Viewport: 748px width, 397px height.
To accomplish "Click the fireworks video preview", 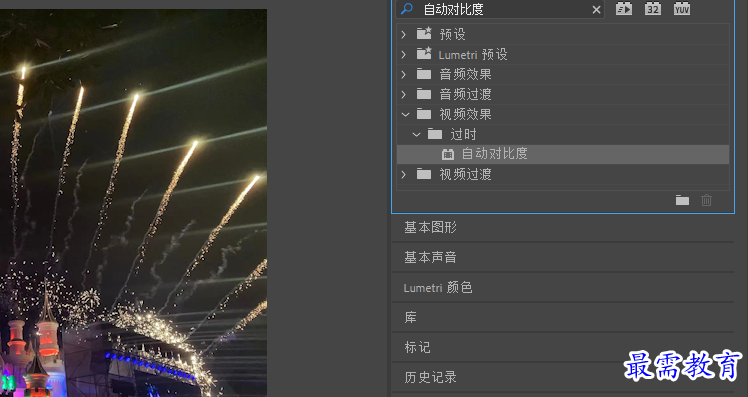I will click(133, 203).
